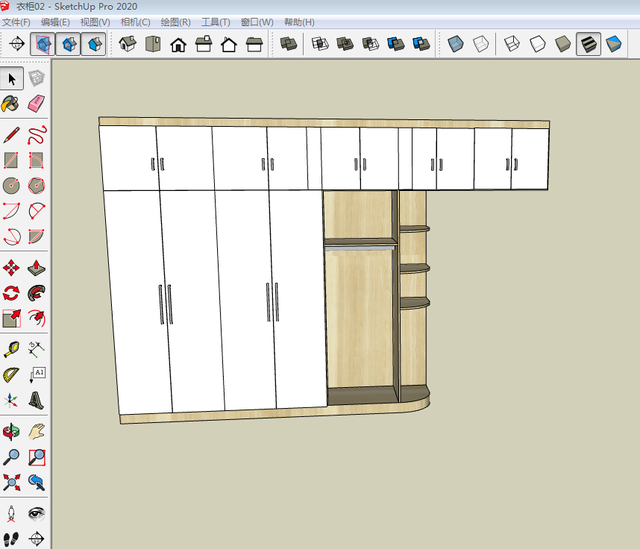Open the 视图(V) menu
The height and width of the screenshot is (549, 640).
click(x=95, y=22)
